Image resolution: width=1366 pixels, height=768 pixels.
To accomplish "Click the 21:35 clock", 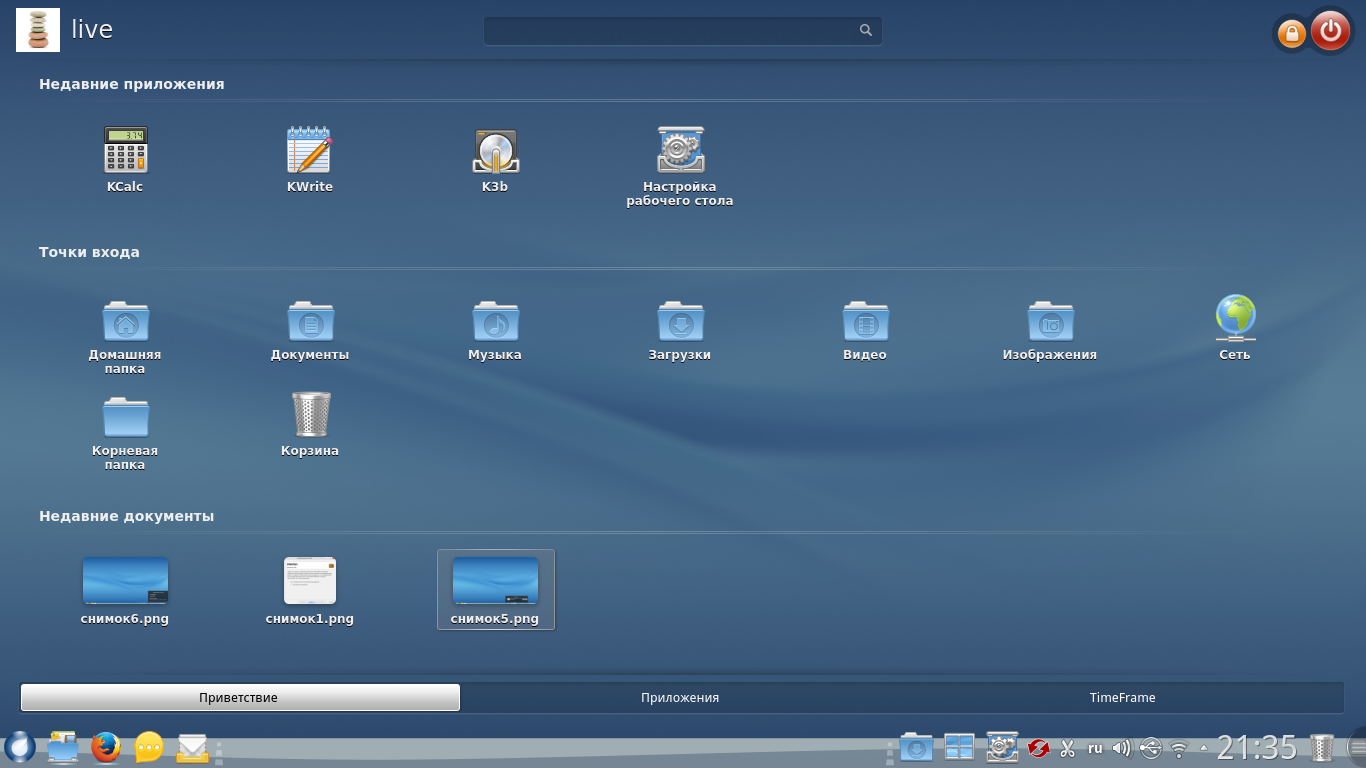I will pyautogui.click(x=1257, y=748).
